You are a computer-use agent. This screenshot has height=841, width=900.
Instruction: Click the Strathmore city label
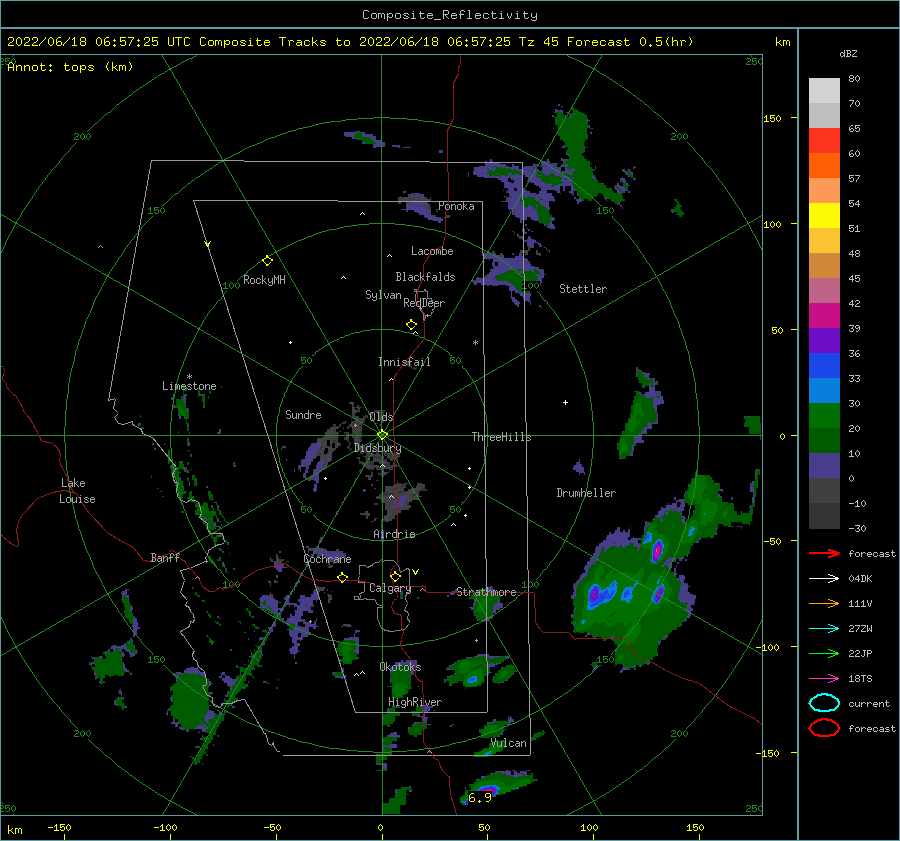486,592
